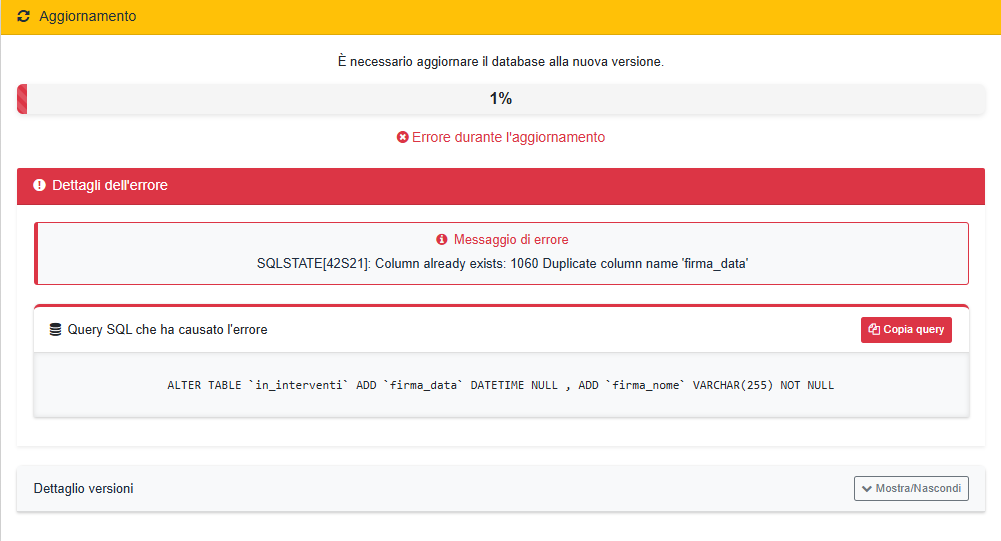
Task: Click the info icon beside Messaggio di errore
Action: click(442, 240)
